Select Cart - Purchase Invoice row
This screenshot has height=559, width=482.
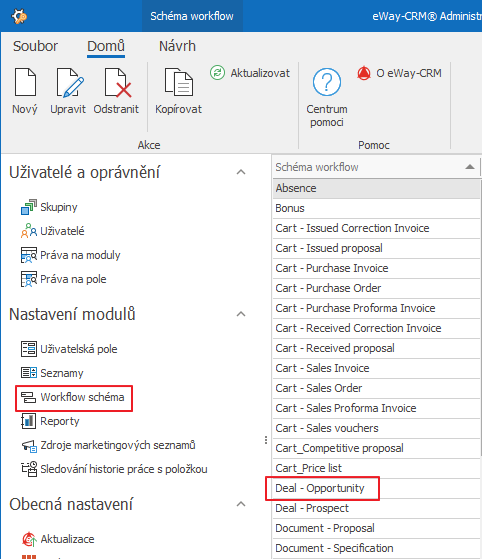click(376, 268)
